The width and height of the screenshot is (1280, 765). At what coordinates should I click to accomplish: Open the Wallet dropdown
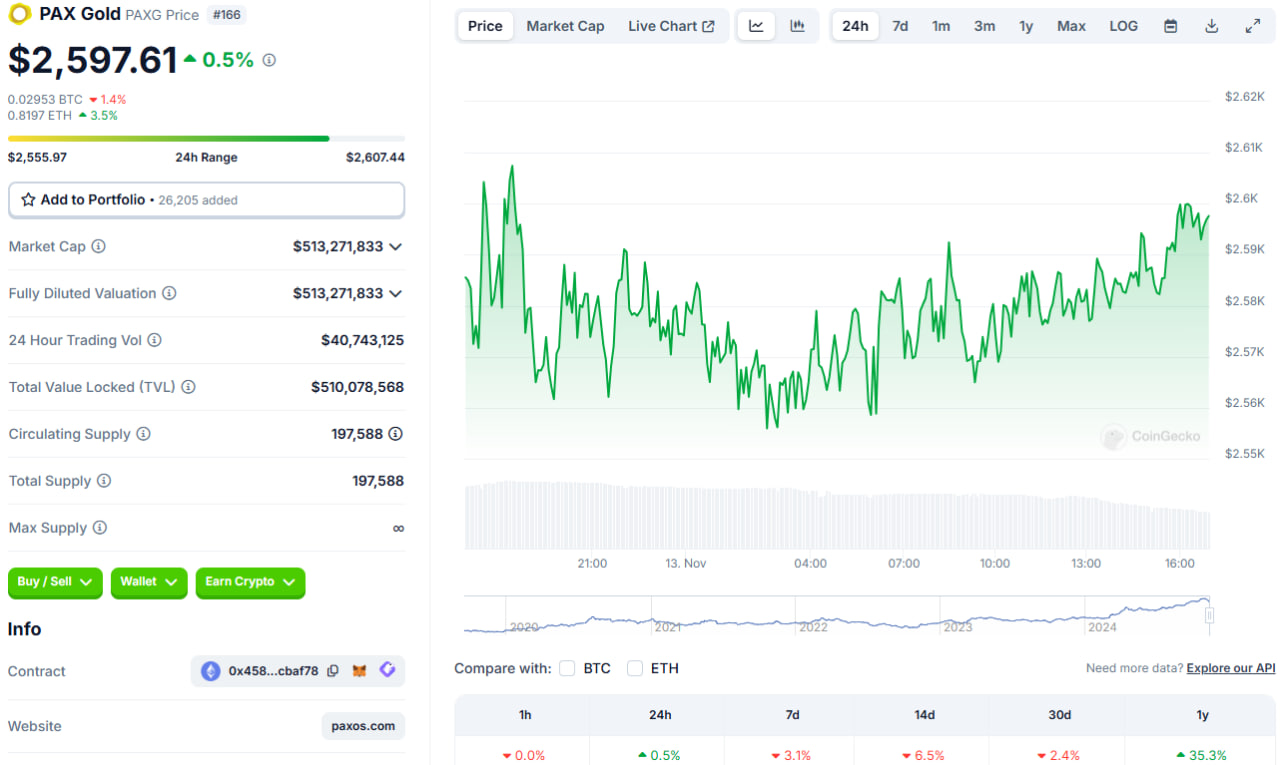pos(149,582)
